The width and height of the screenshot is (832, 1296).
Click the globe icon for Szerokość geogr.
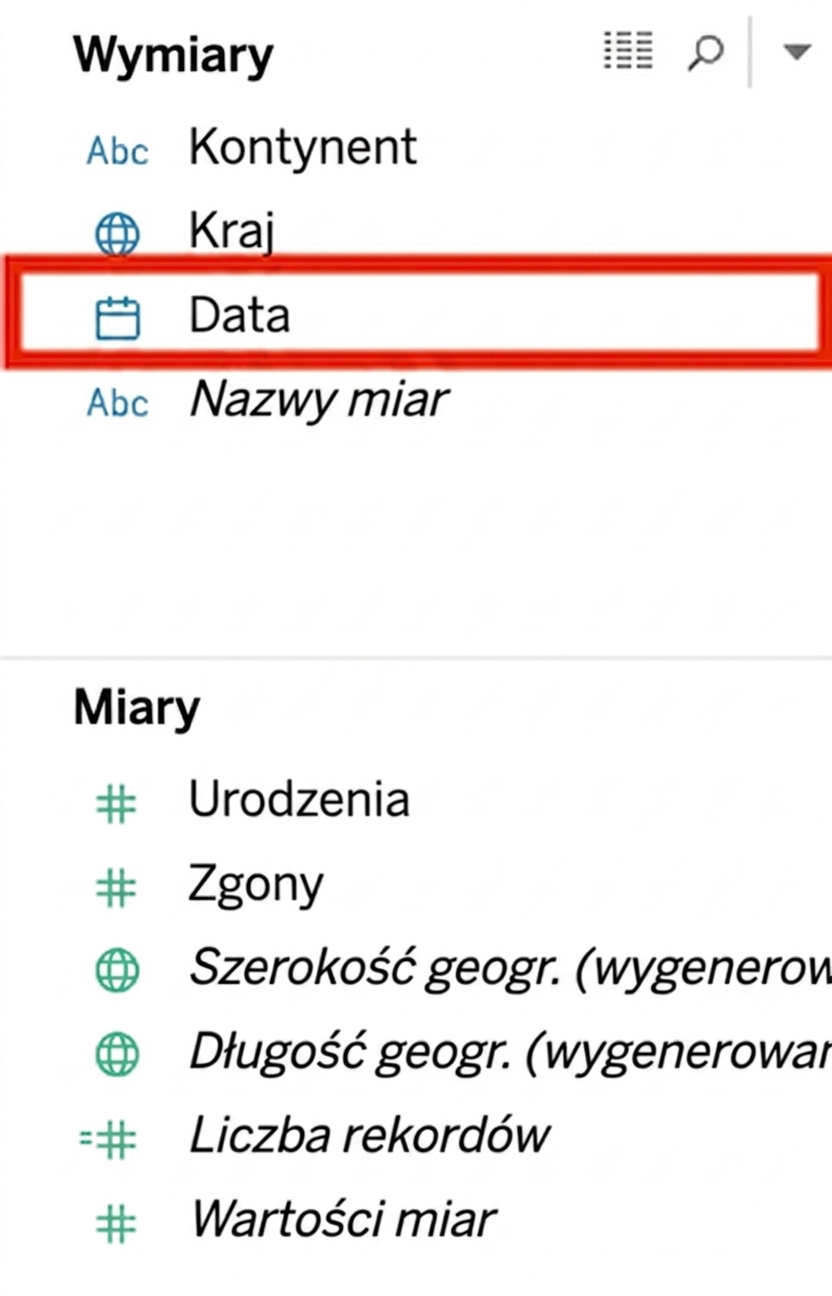click(117, 971)
